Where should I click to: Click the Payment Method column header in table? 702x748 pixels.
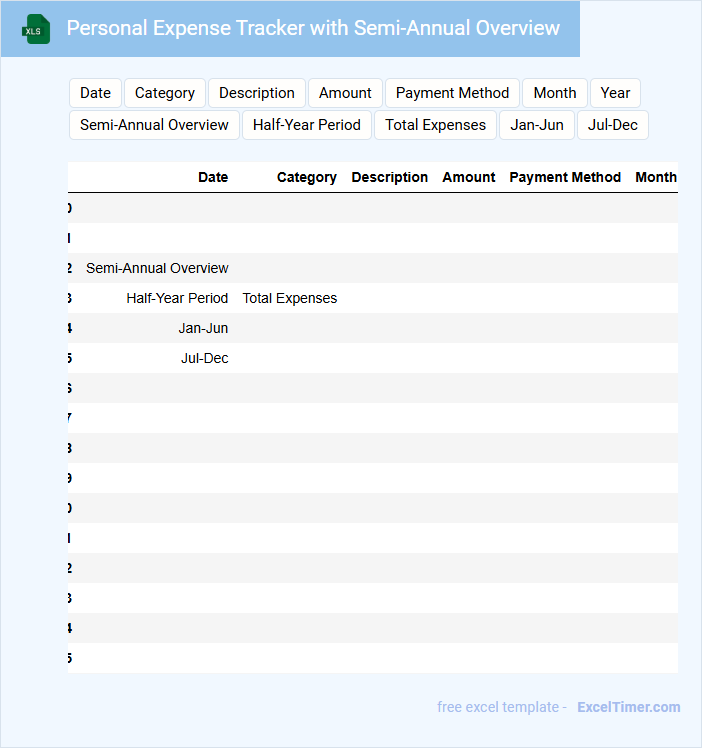click(565, 177)
